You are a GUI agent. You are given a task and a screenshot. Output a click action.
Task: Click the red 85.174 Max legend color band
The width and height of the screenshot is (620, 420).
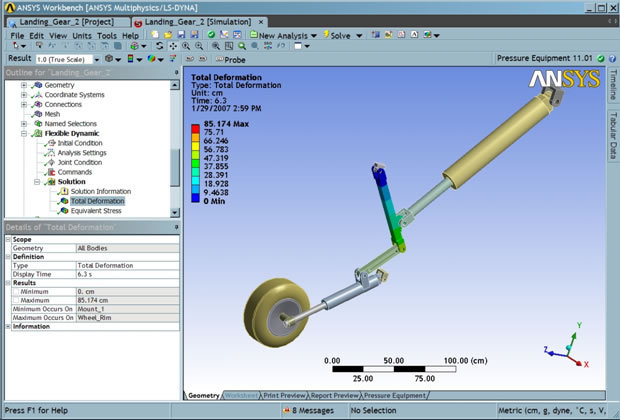194,122
